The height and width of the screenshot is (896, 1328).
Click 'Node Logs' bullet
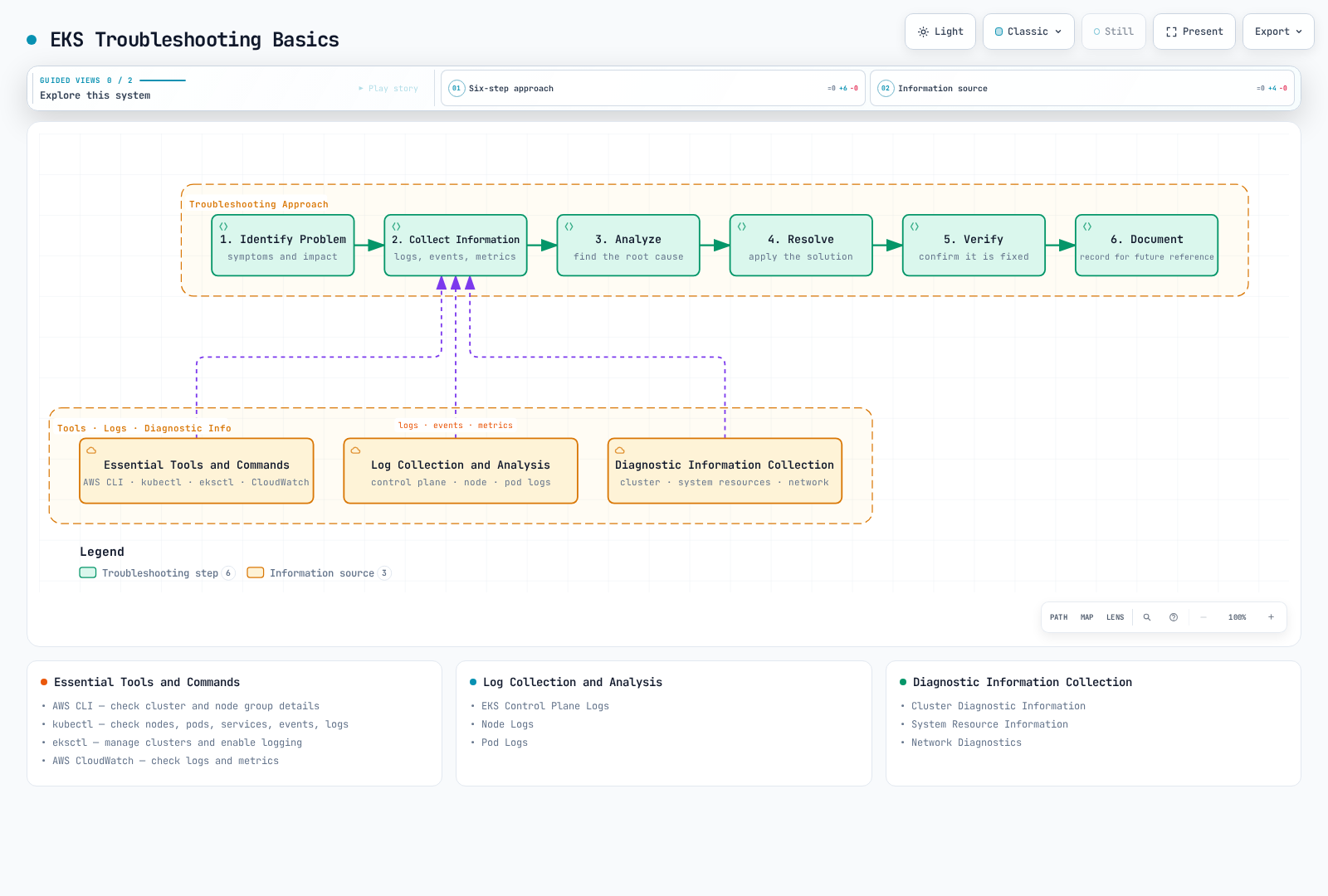coord(507,724)
